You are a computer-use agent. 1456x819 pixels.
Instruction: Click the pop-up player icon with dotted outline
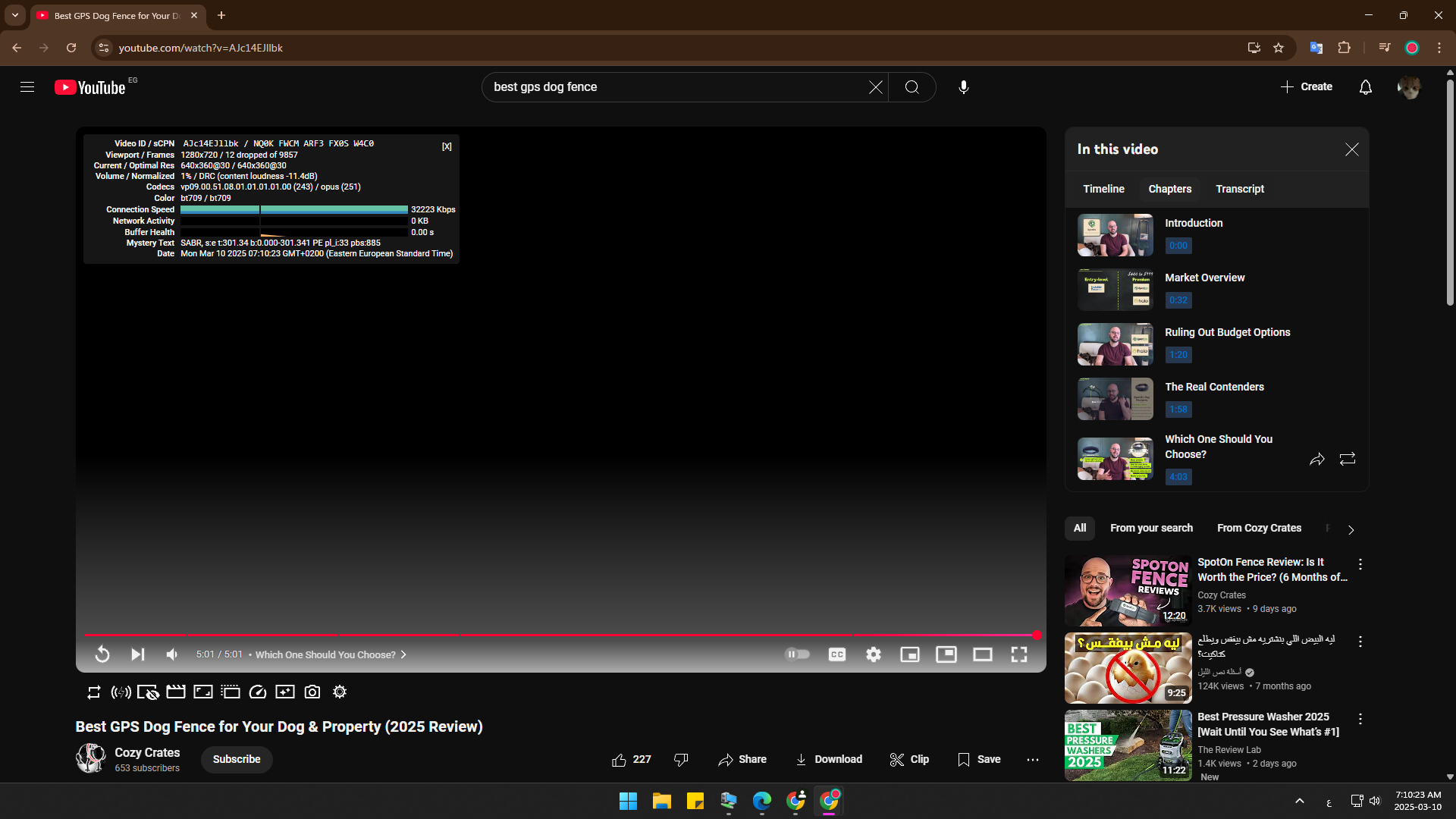coord(231,692)
